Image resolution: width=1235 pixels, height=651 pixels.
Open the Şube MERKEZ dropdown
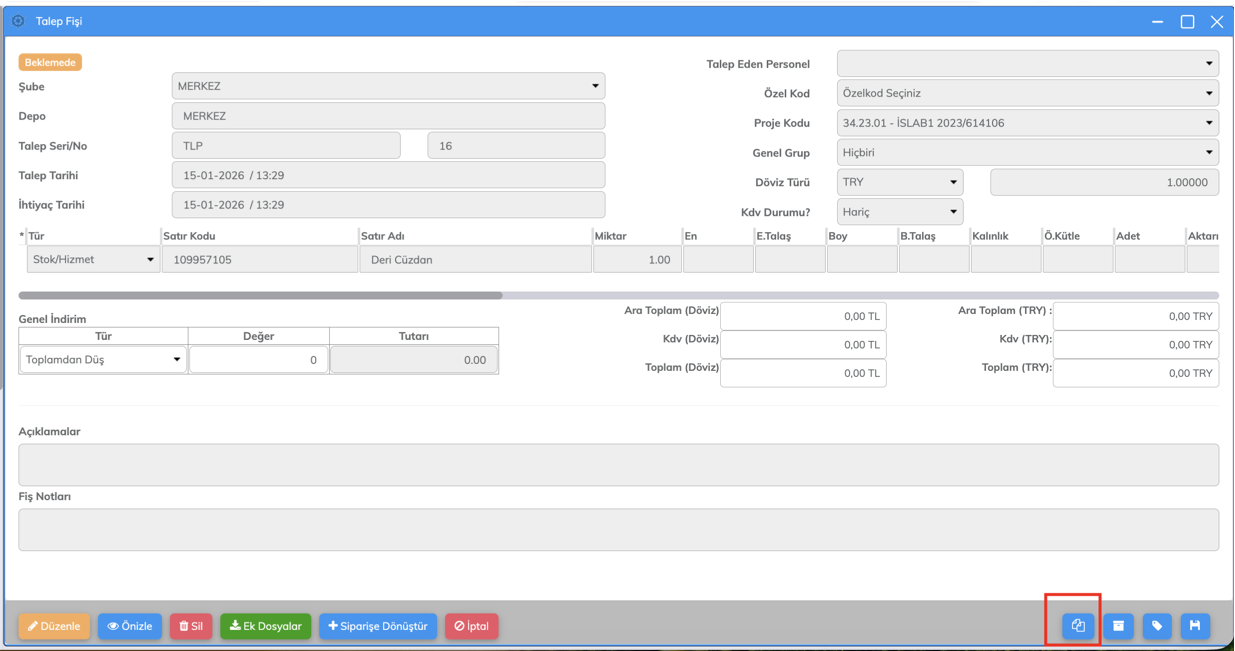pyautogui.click(x=388, y=86)
